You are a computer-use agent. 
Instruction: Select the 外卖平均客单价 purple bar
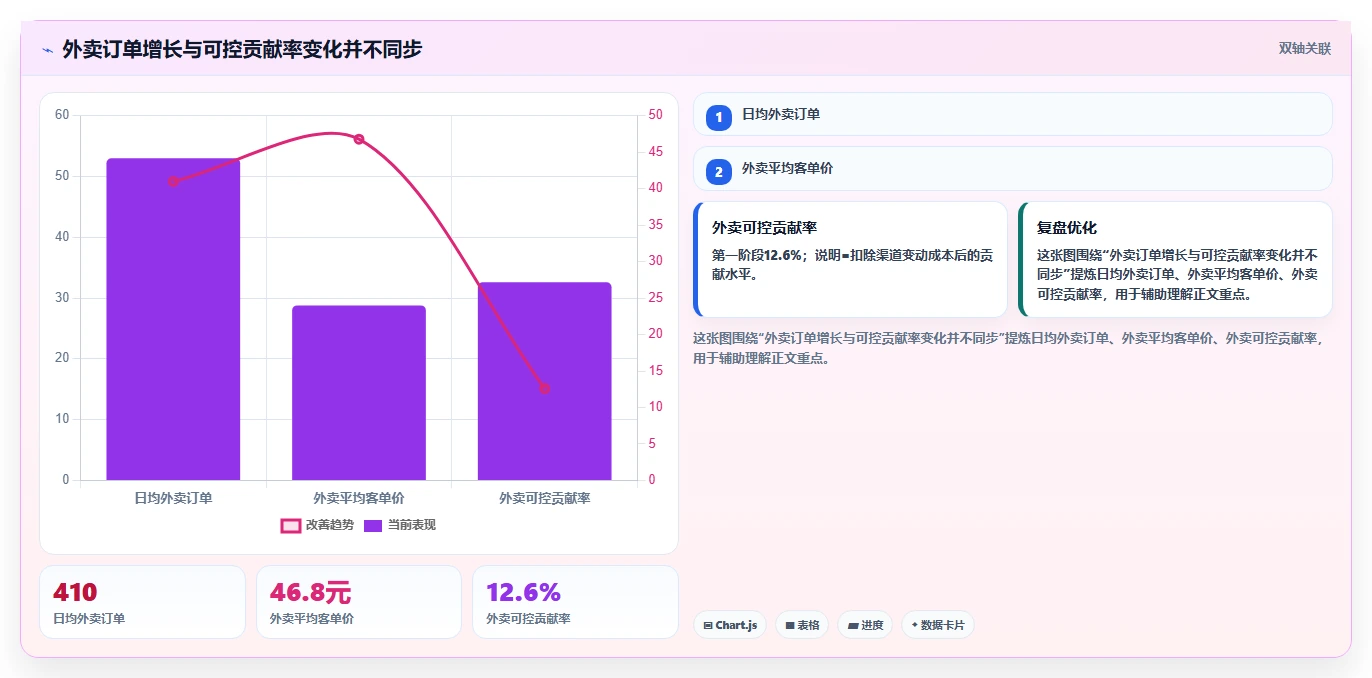(359, 393)
